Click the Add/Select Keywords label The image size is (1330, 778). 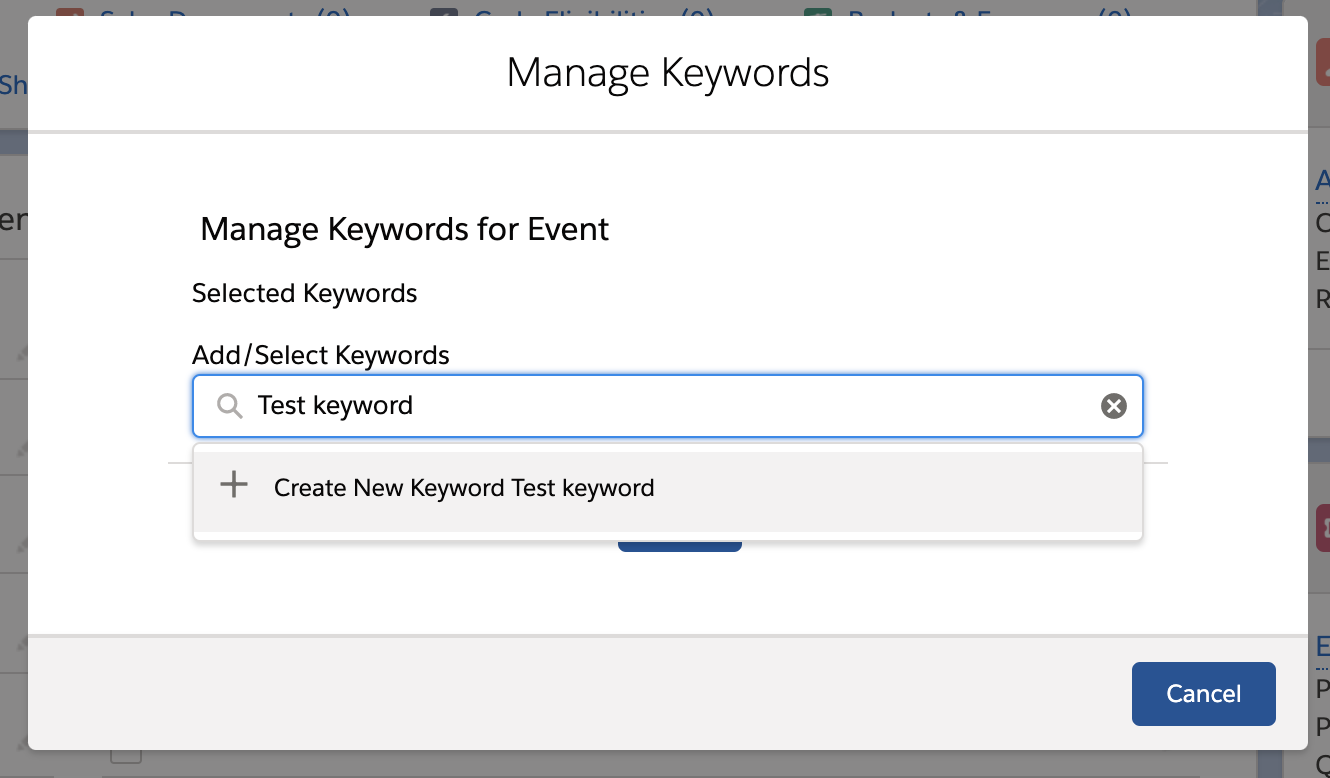click(x=321, y=355)
